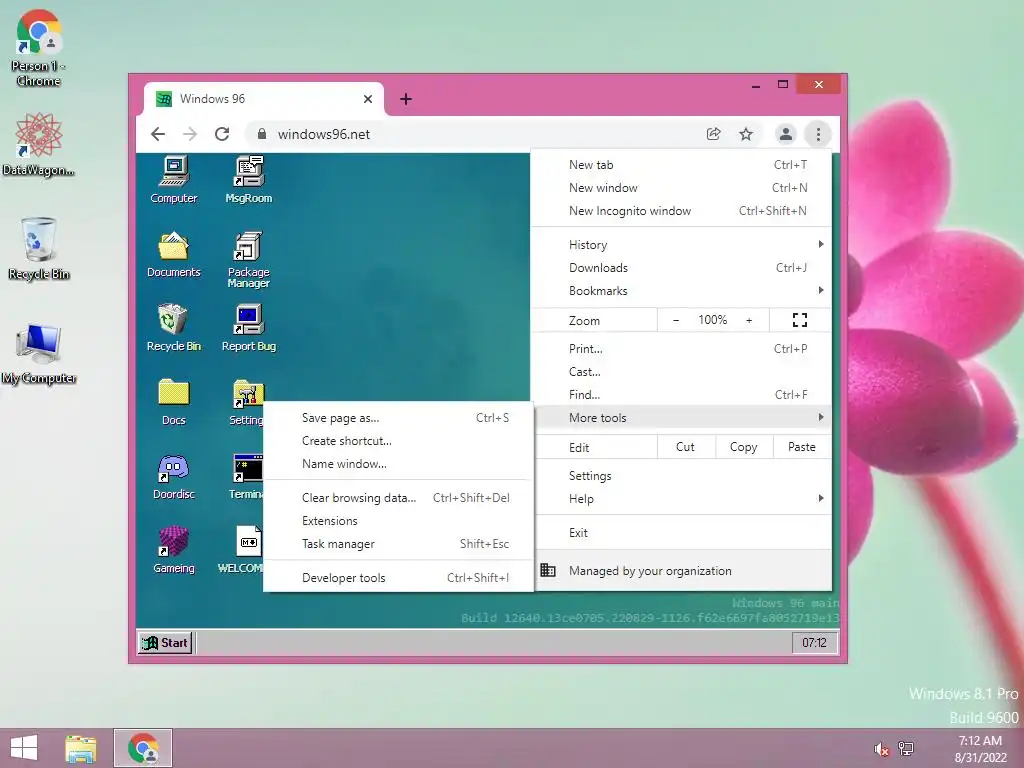Open the DataWagon desktop shortcut
1024x768 pixels.
(38, 144)
